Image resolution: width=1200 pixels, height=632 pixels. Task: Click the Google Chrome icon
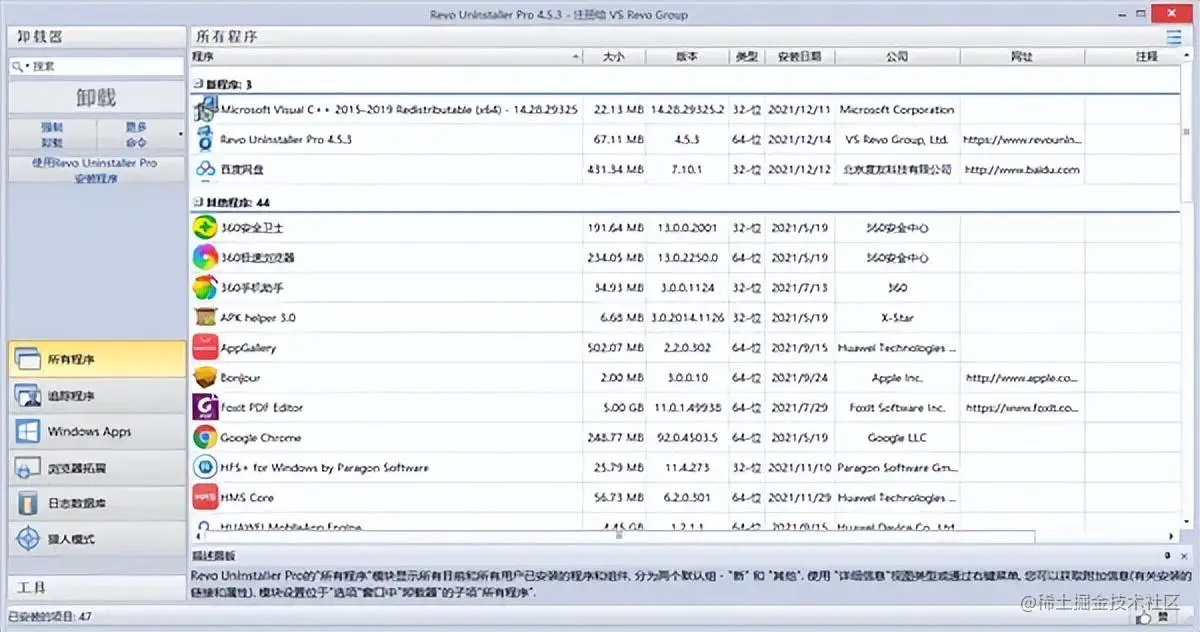pos(205,437)
